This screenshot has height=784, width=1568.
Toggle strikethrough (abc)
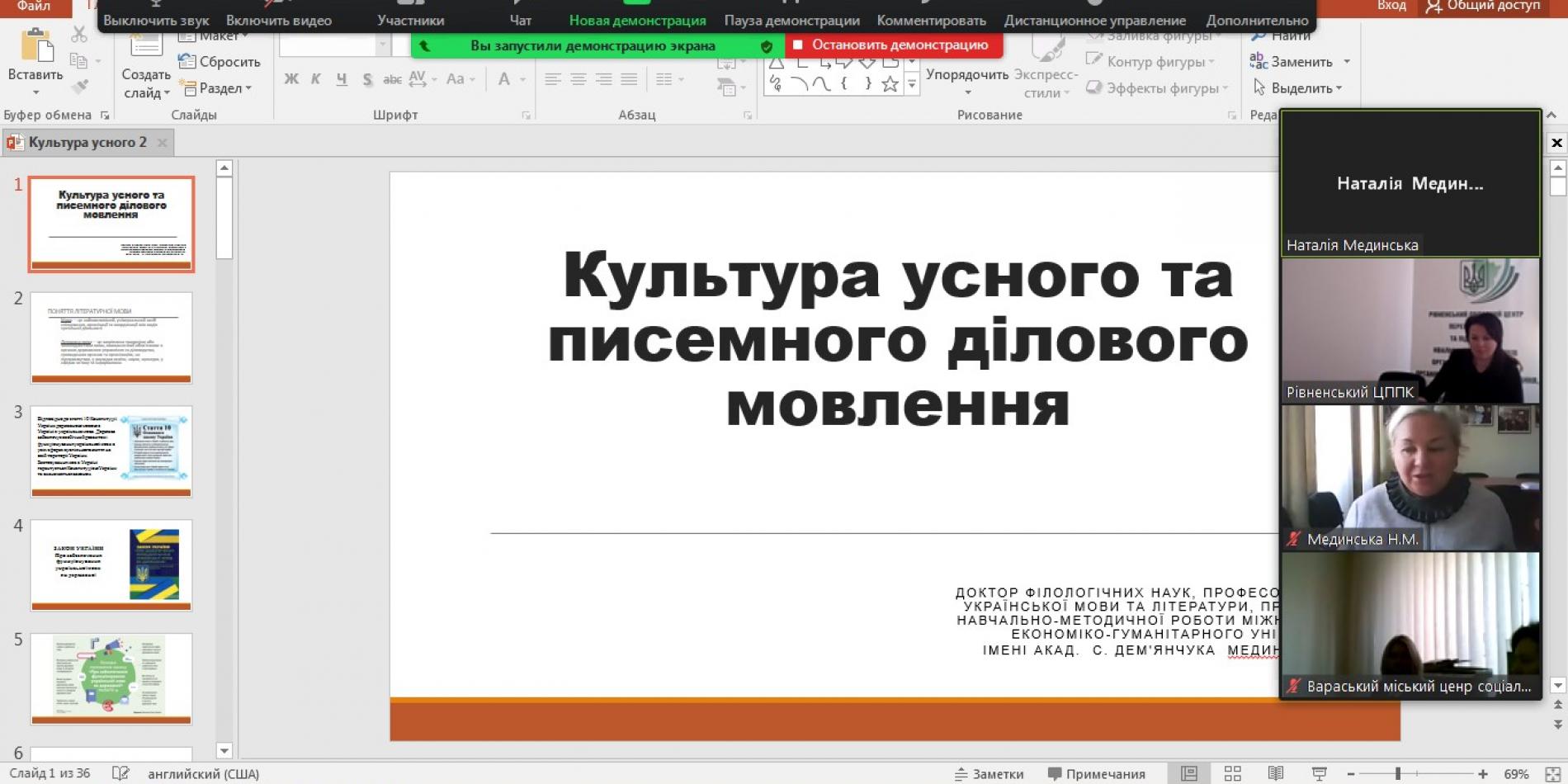[392, 79]
